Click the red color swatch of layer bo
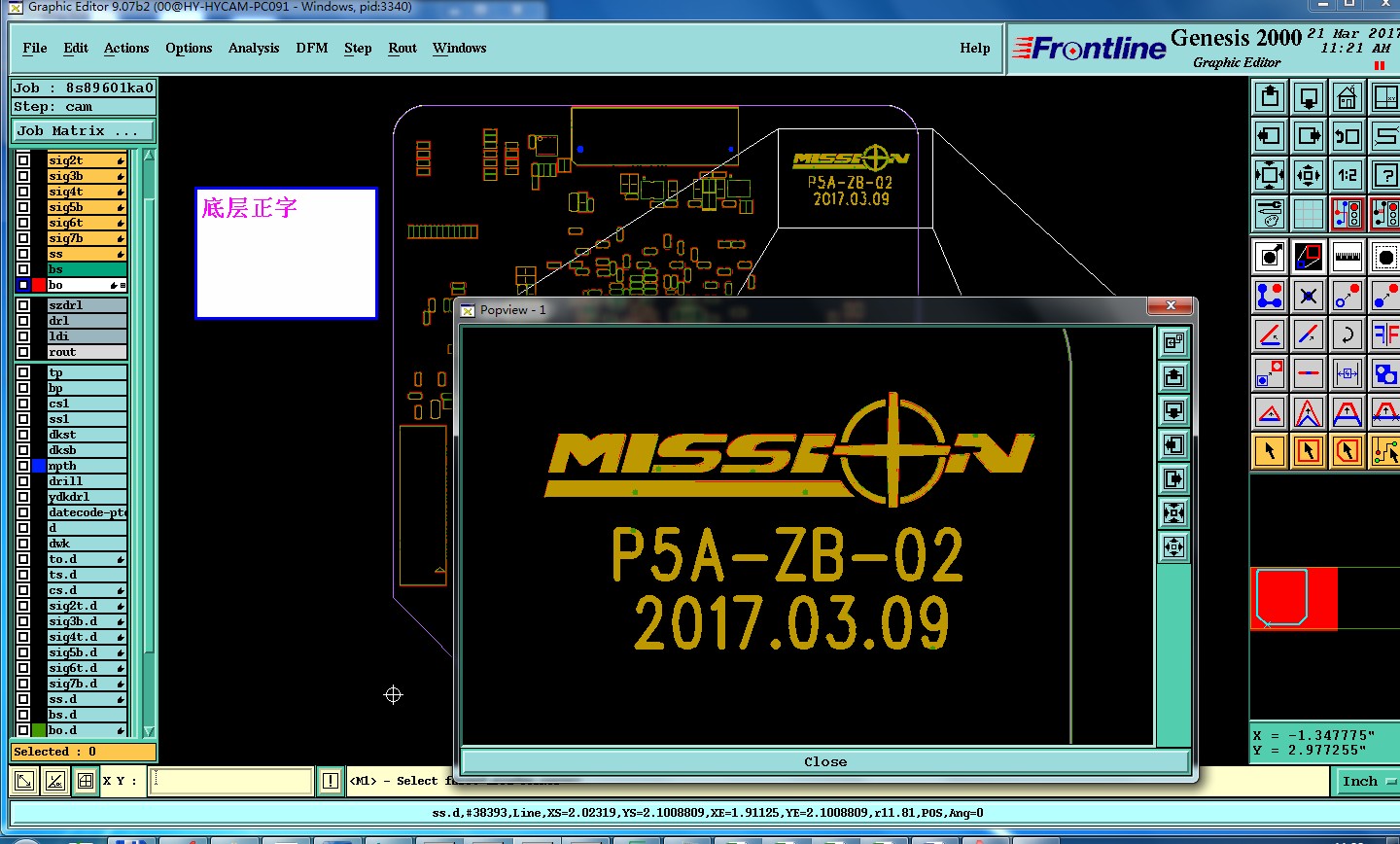The width and height of the screenshot is (1400, 844). tap(39, 285)
